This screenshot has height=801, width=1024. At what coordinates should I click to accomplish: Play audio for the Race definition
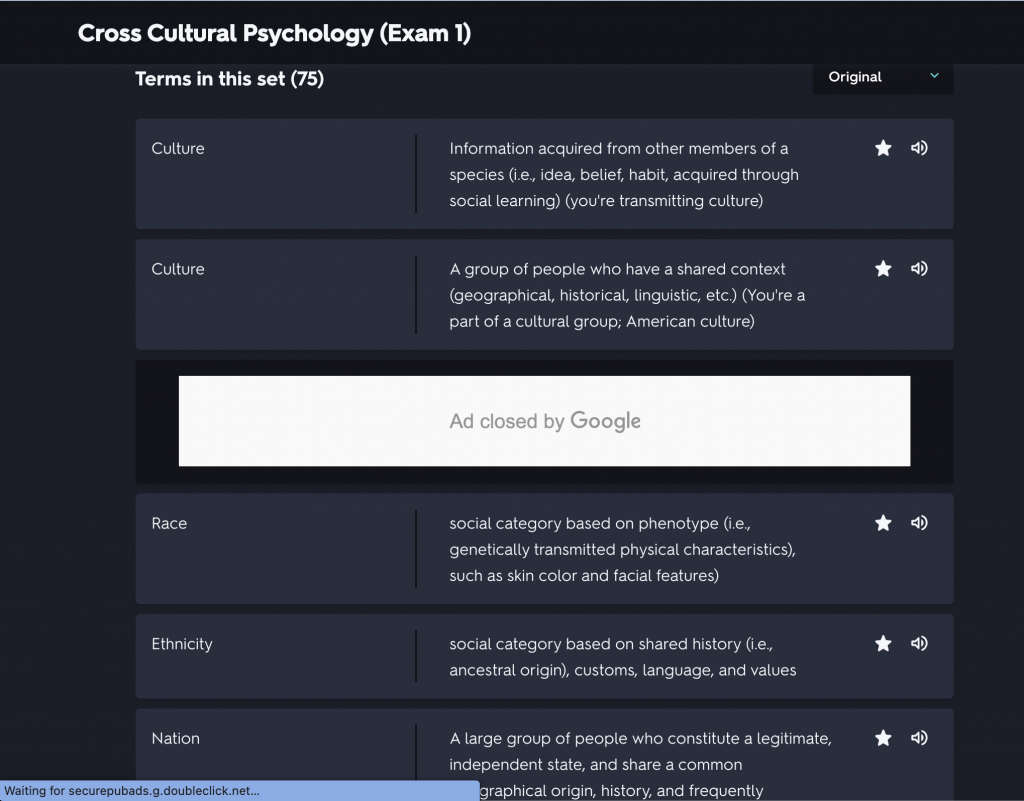click(x=919, y=523)
